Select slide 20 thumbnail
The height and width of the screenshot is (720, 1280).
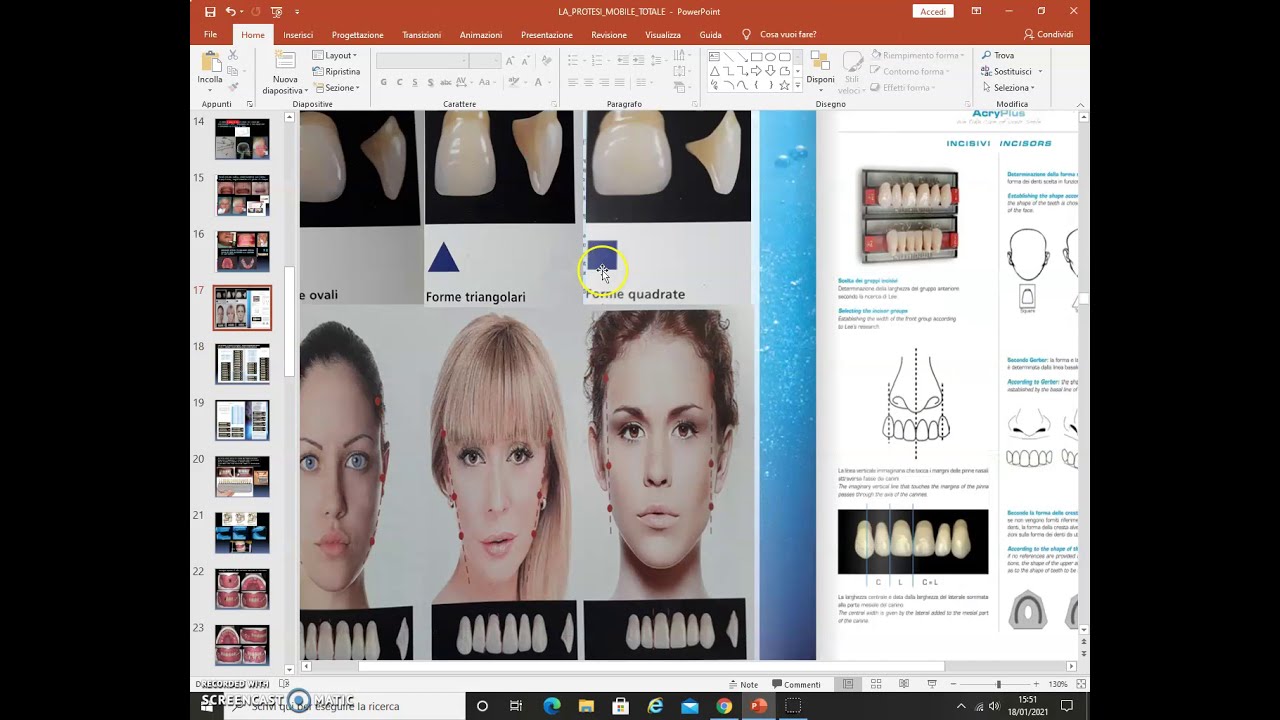[x=242, y=477]
